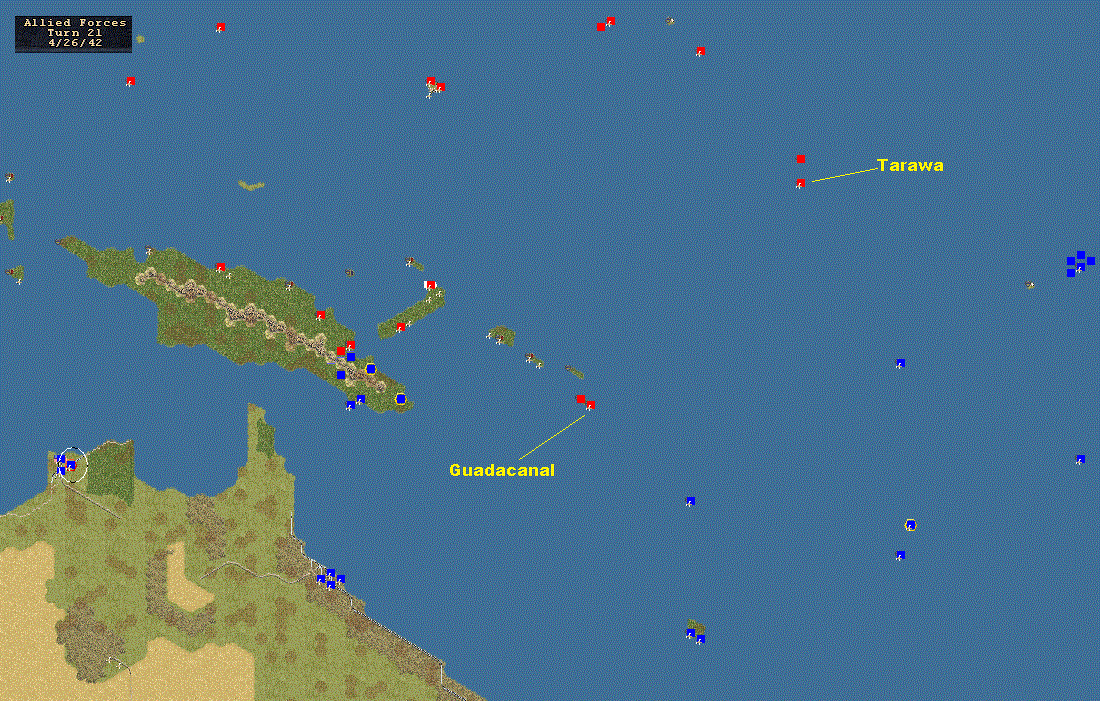The width and height of the screenshot is (1100, 701).
Task: Select the blue unit directly south of the yellow-hexed ocean unit
Action: click(x=900, y=555)
